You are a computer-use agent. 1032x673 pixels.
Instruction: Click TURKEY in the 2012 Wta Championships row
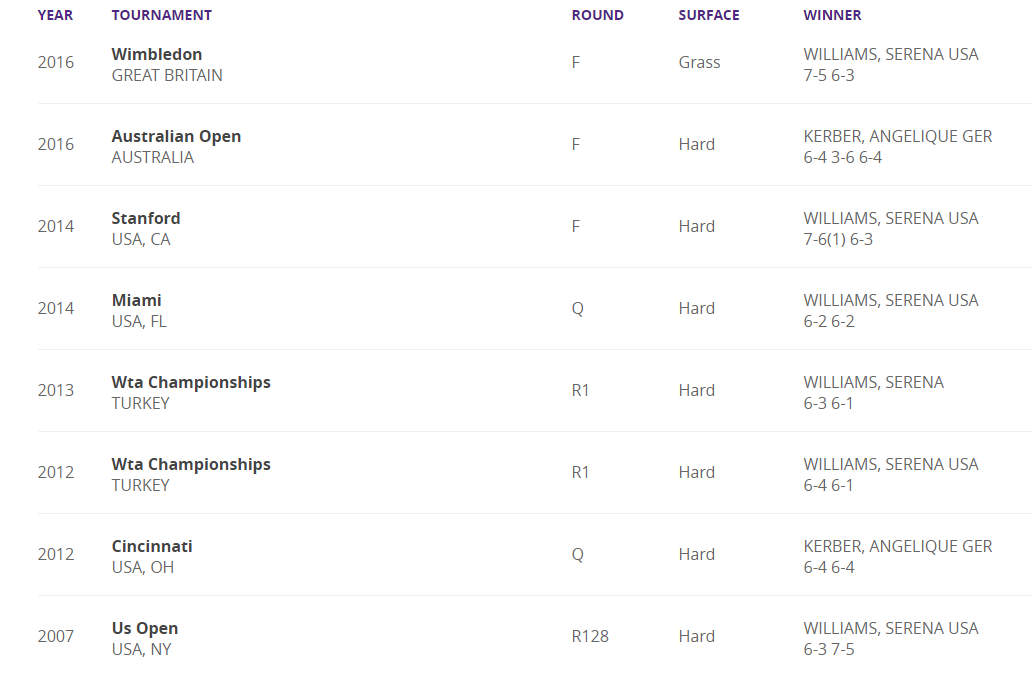(x=141, y=486)
